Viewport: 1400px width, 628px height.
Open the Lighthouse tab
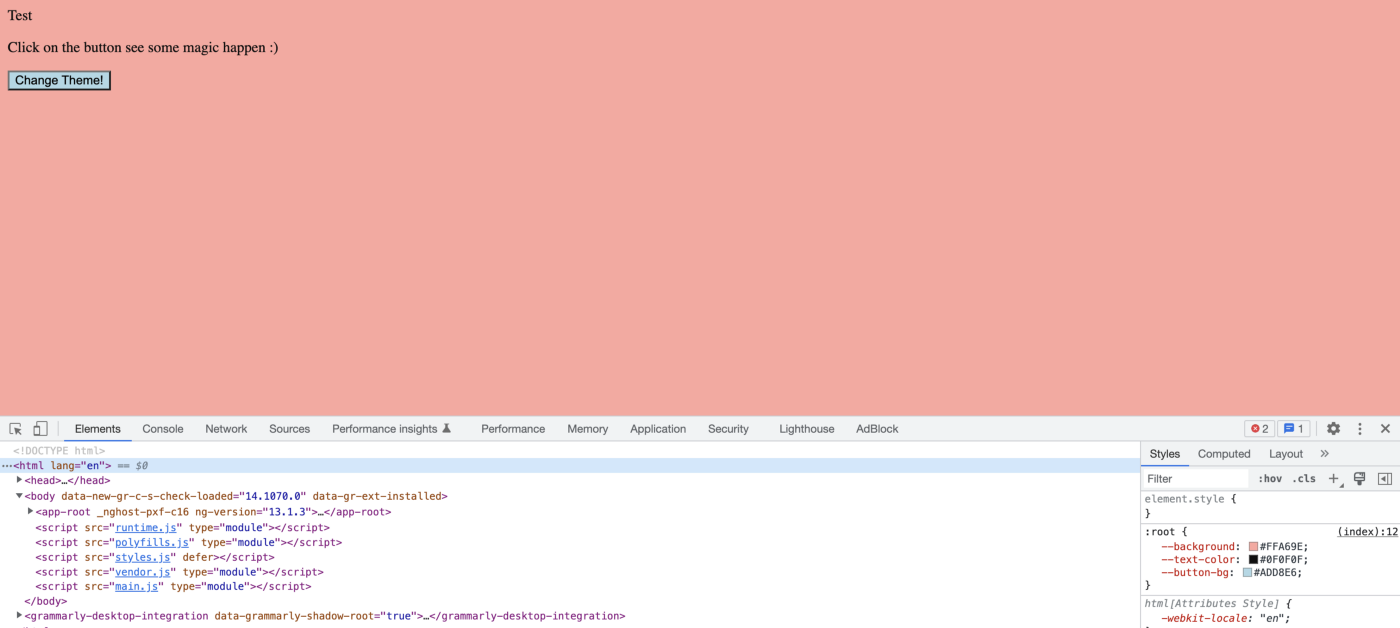tap(806, 429)
